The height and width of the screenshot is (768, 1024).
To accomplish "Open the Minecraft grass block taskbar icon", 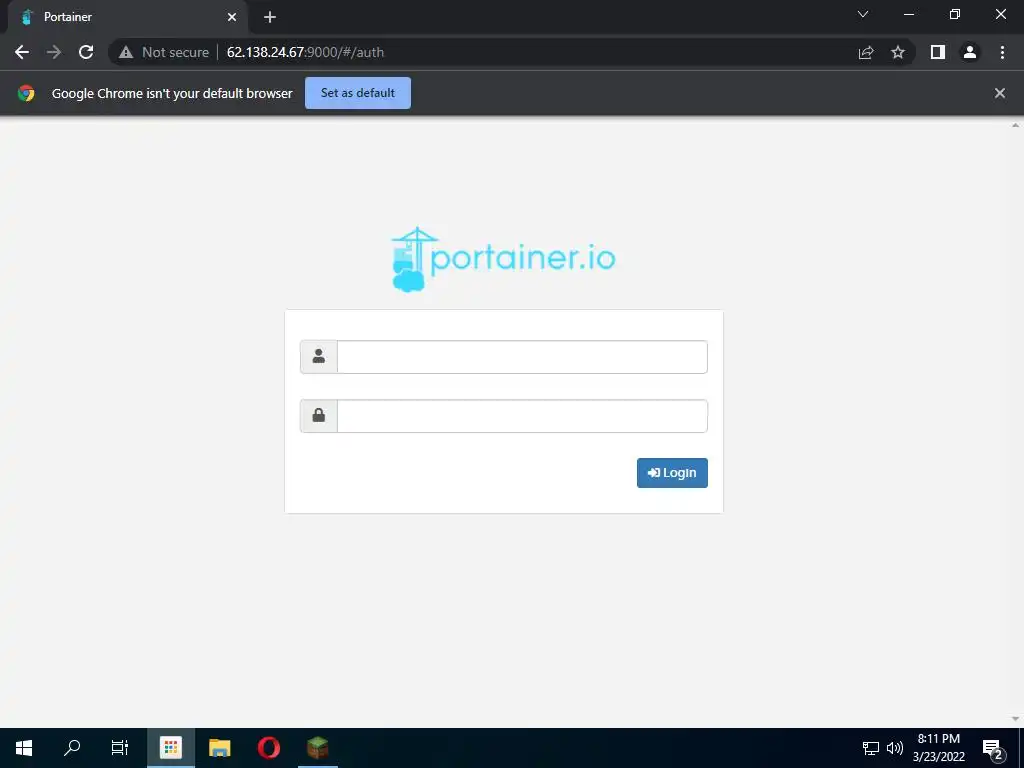I will click(x=317, y=748).
